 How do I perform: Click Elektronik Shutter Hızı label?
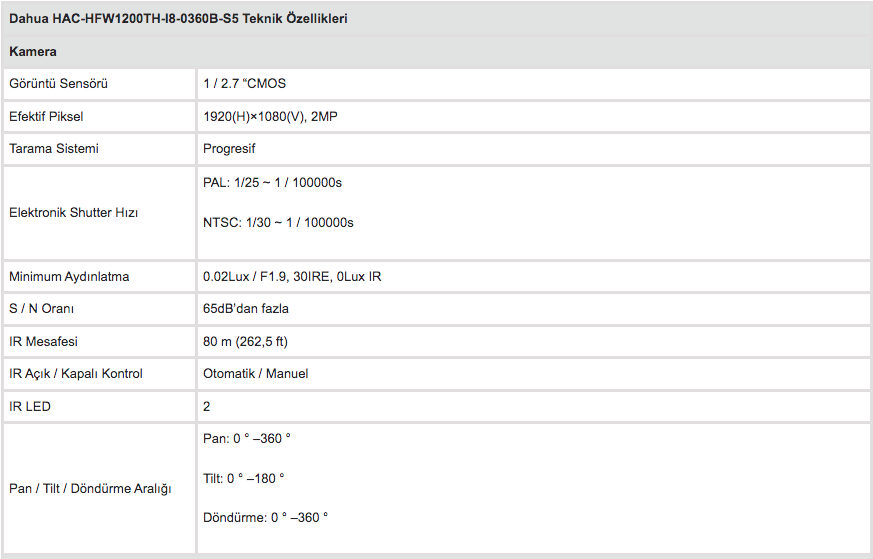click(x=74, y=213)
